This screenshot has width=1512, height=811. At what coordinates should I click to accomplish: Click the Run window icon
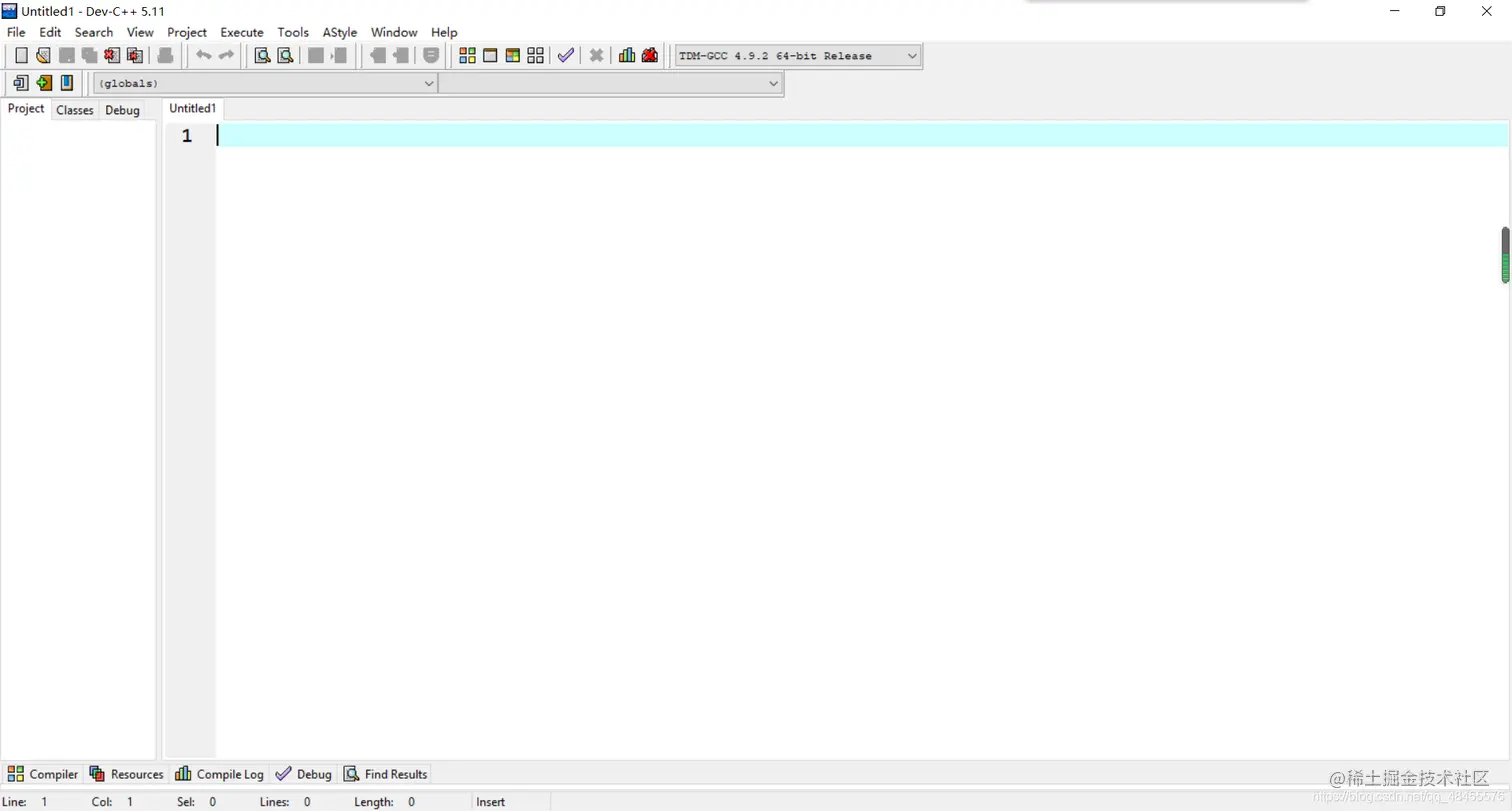pyautogui.click(x=490, y=56)
